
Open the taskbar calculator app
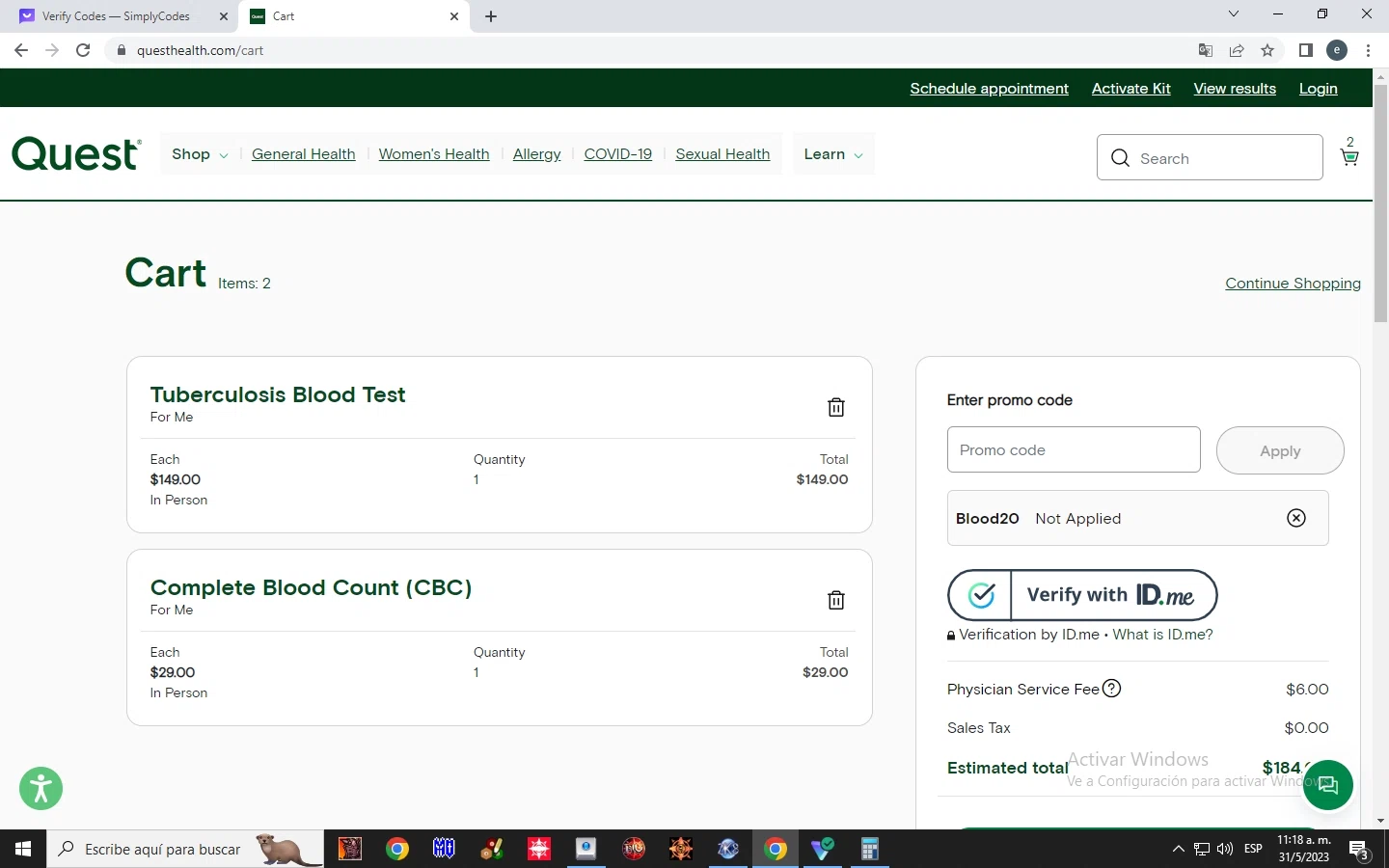click(x=869, y=849)
